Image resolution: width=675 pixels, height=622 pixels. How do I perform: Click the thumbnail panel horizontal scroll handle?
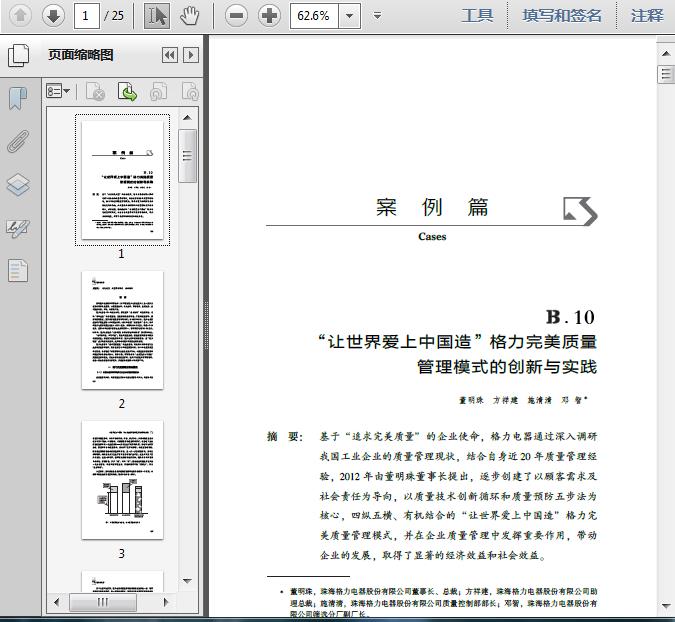[103, 602]
